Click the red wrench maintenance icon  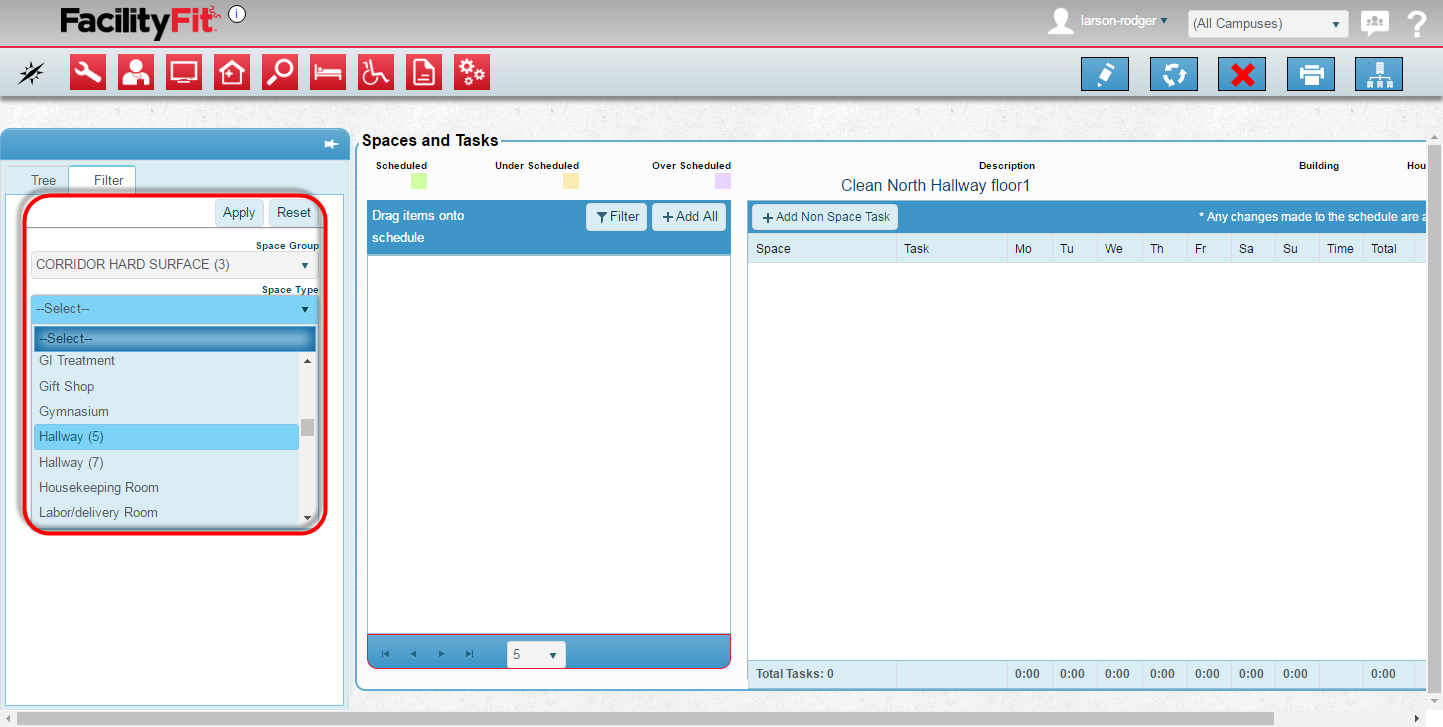88,73
